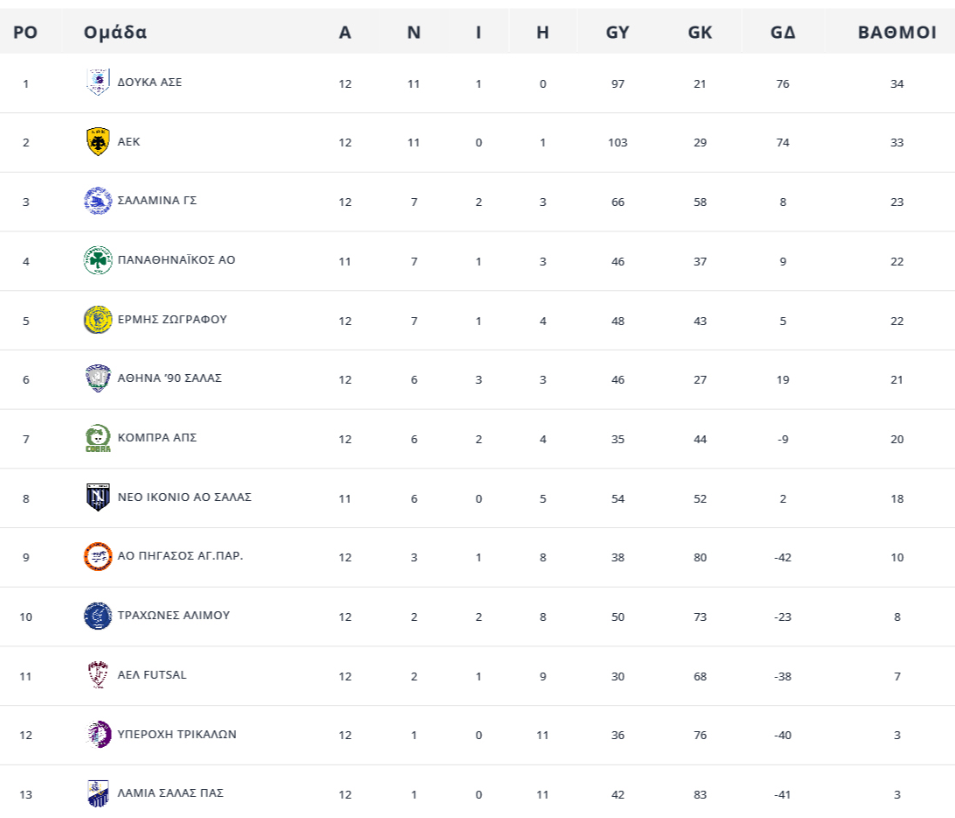Click the ΔΟΥΚΑ ΑΣΕ team crest
955x818 pixels.
coord(98,82)
